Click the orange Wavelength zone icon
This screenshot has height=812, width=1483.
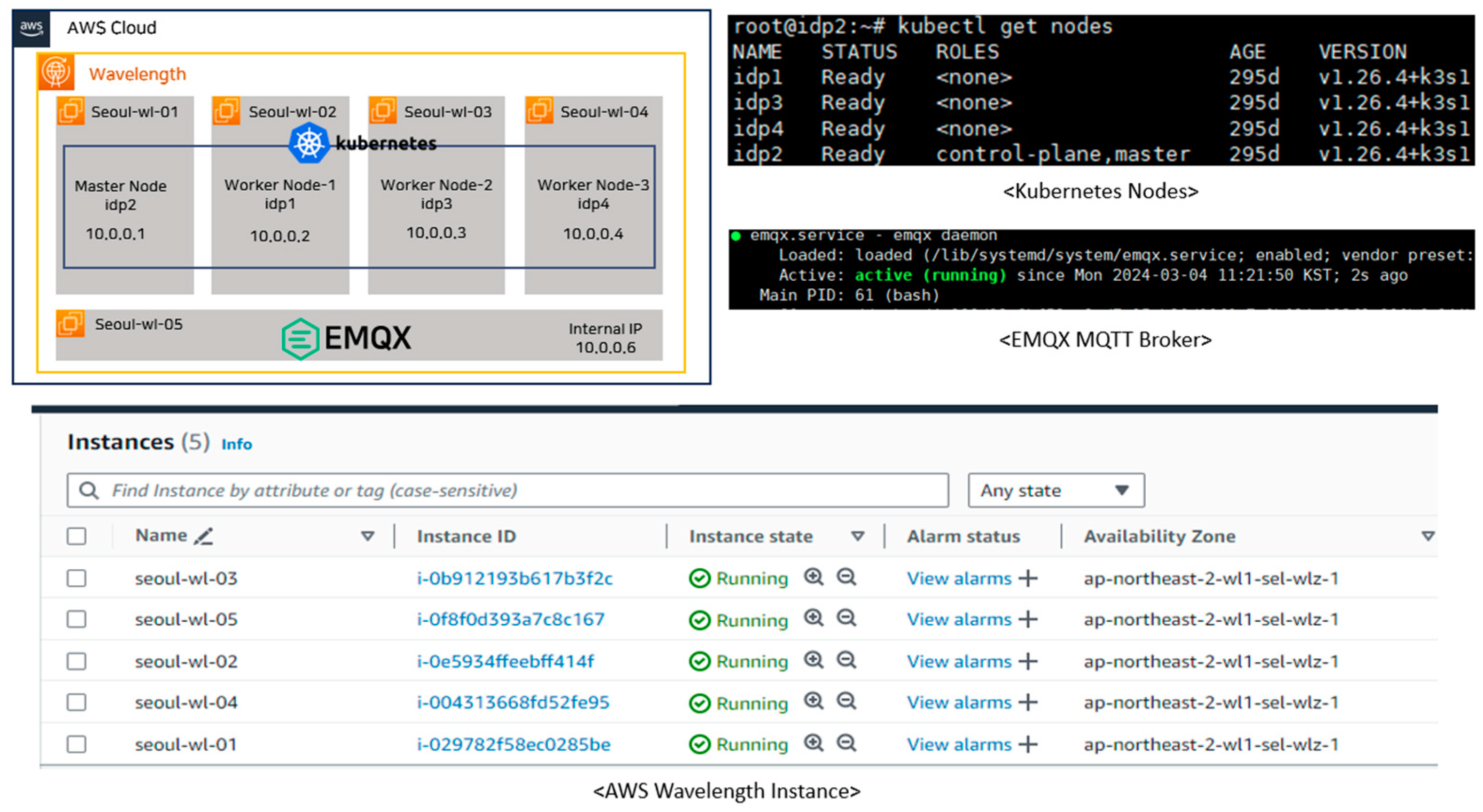pyautogui.click(x=56, y=72)
